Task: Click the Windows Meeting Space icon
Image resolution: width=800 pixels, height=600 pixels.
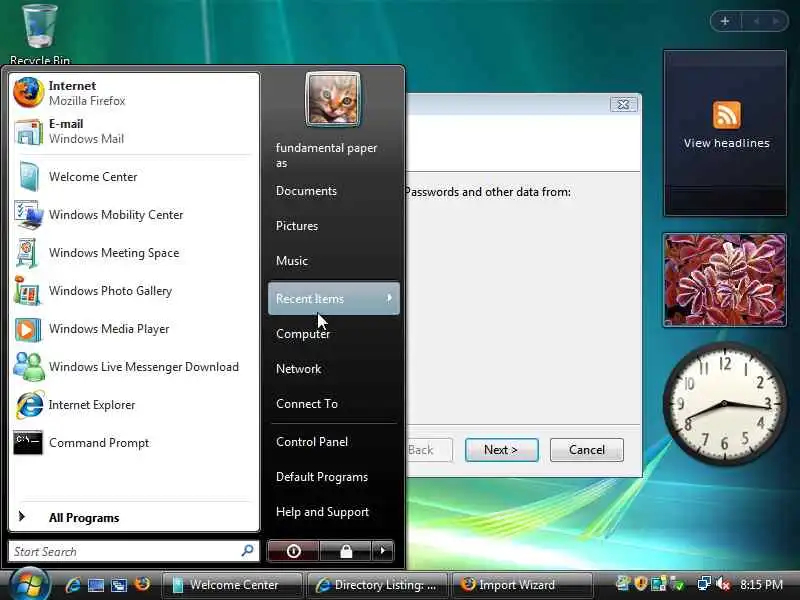Action: (28, 253)
